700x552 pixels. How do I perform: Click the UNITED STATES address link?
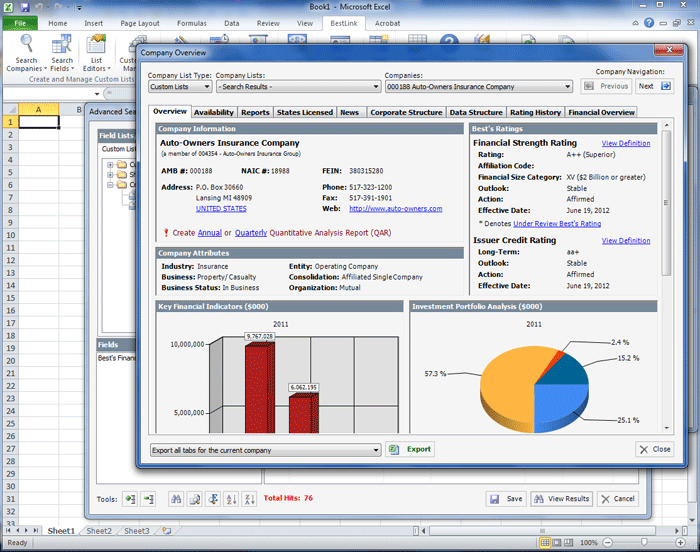coord(221,209)
